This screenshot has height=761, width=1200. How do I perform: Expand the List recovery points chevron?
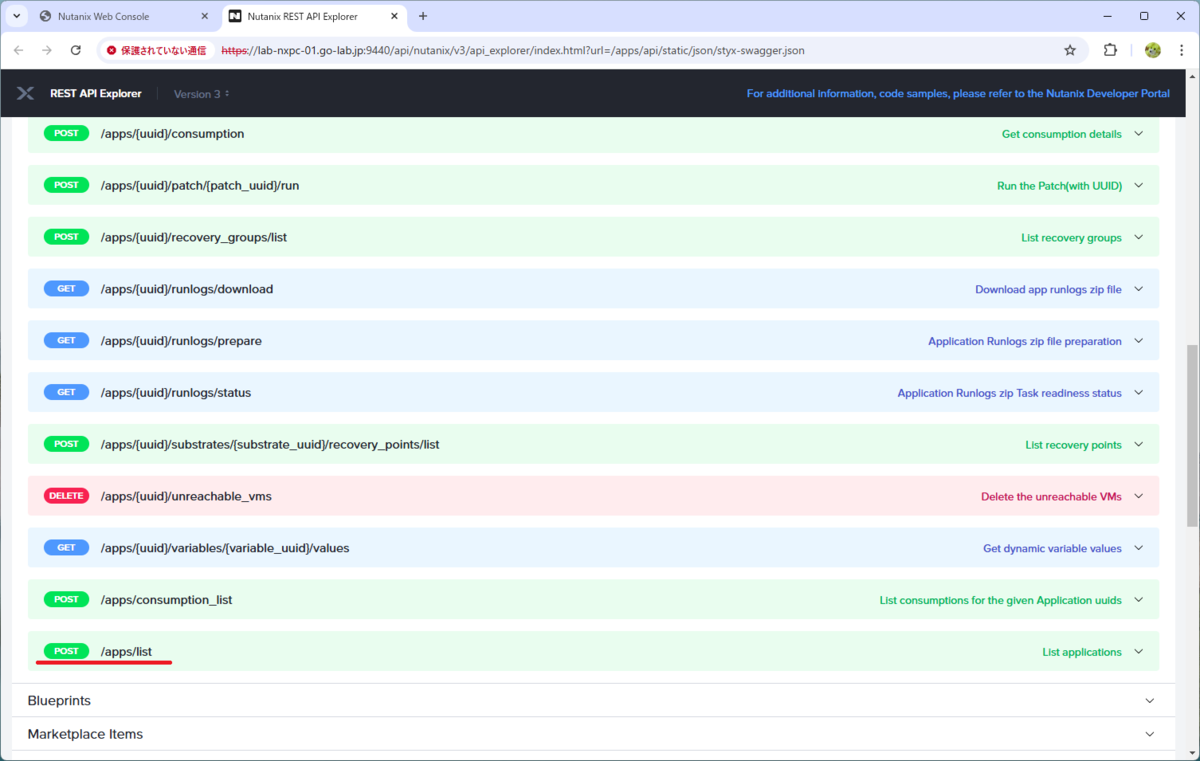click(1138, 444)
